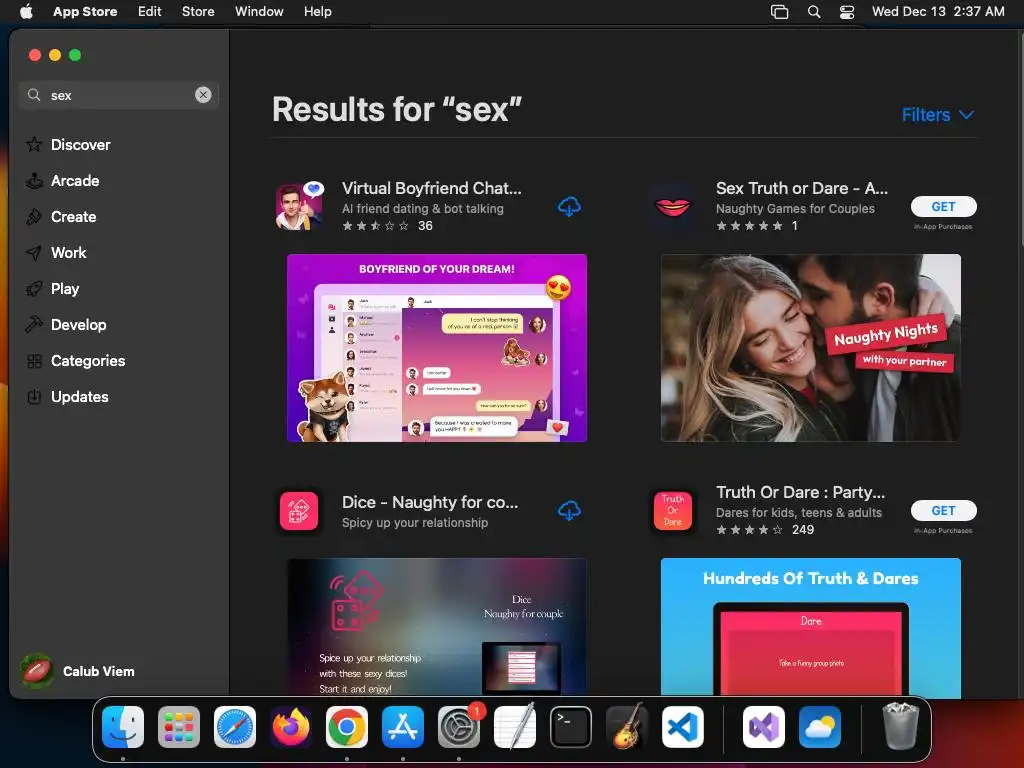
Task: Go to the Develop section
Action: coord(78,325)
